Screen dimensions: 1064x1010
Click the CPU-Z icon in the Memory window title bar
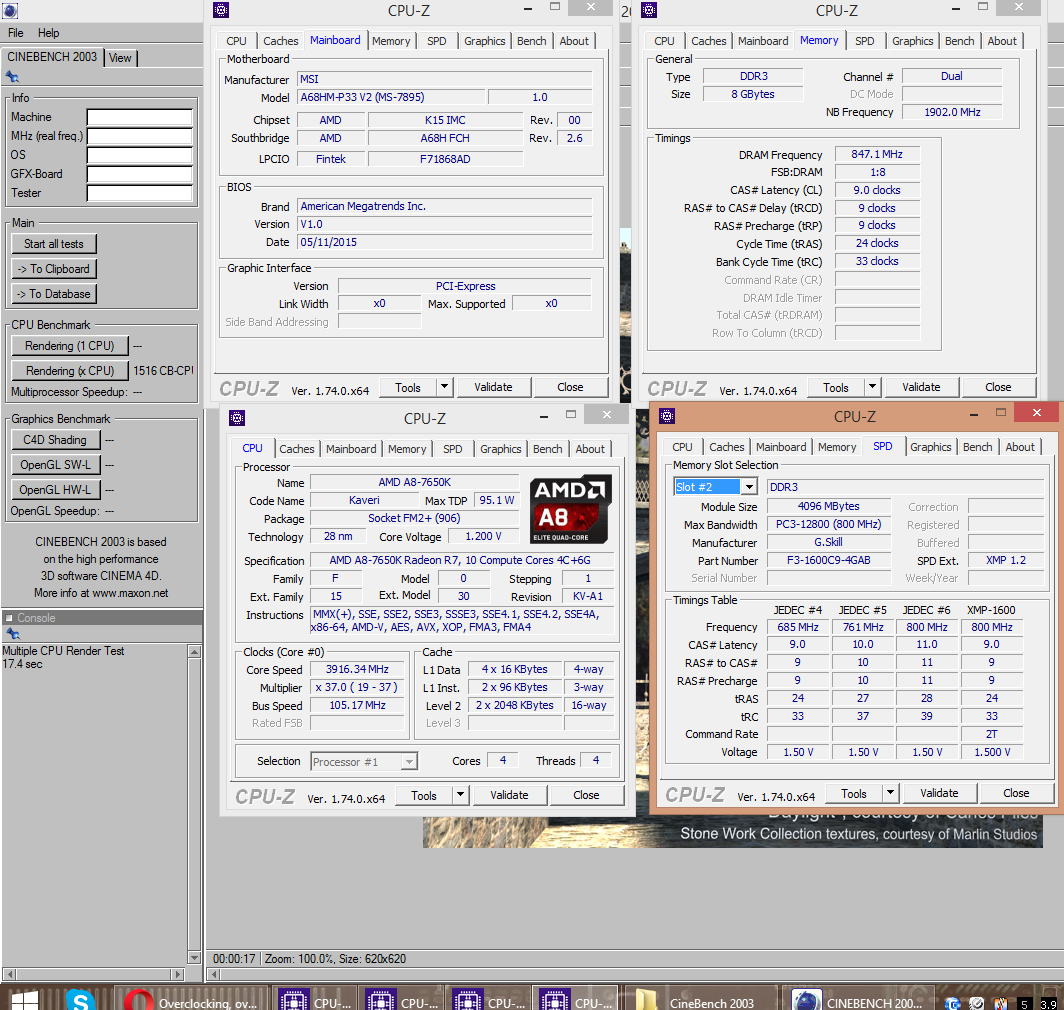click(649, 10)
